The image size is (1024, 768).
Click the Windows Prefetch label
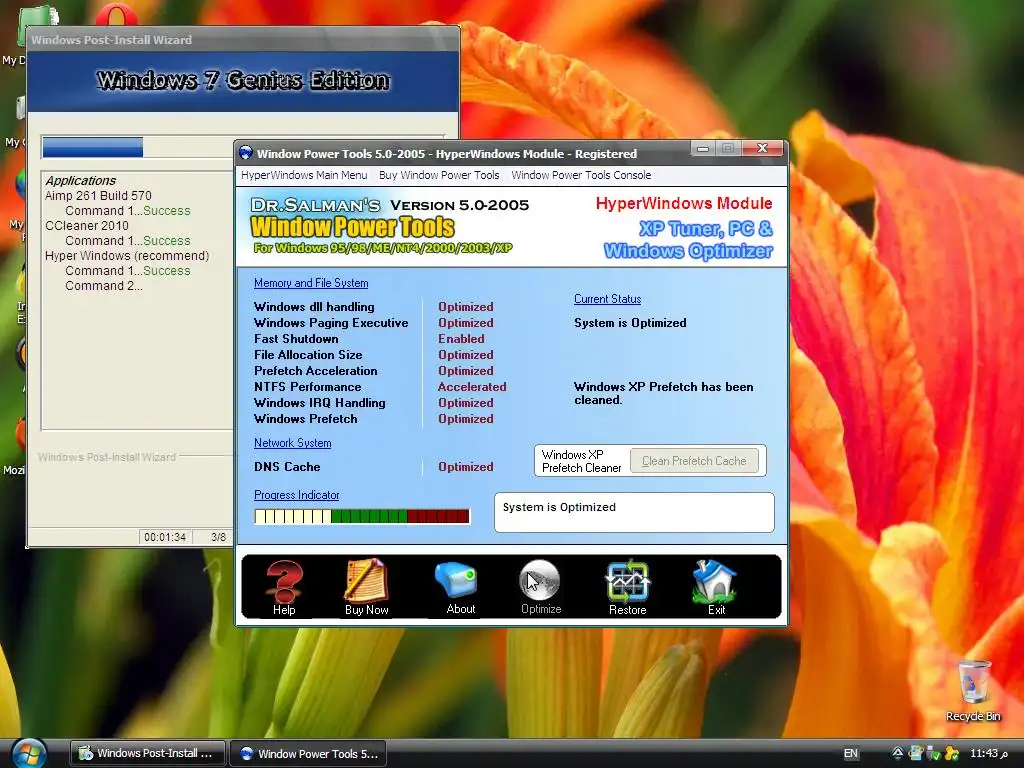pyautogui.click(x=306, y=419)
